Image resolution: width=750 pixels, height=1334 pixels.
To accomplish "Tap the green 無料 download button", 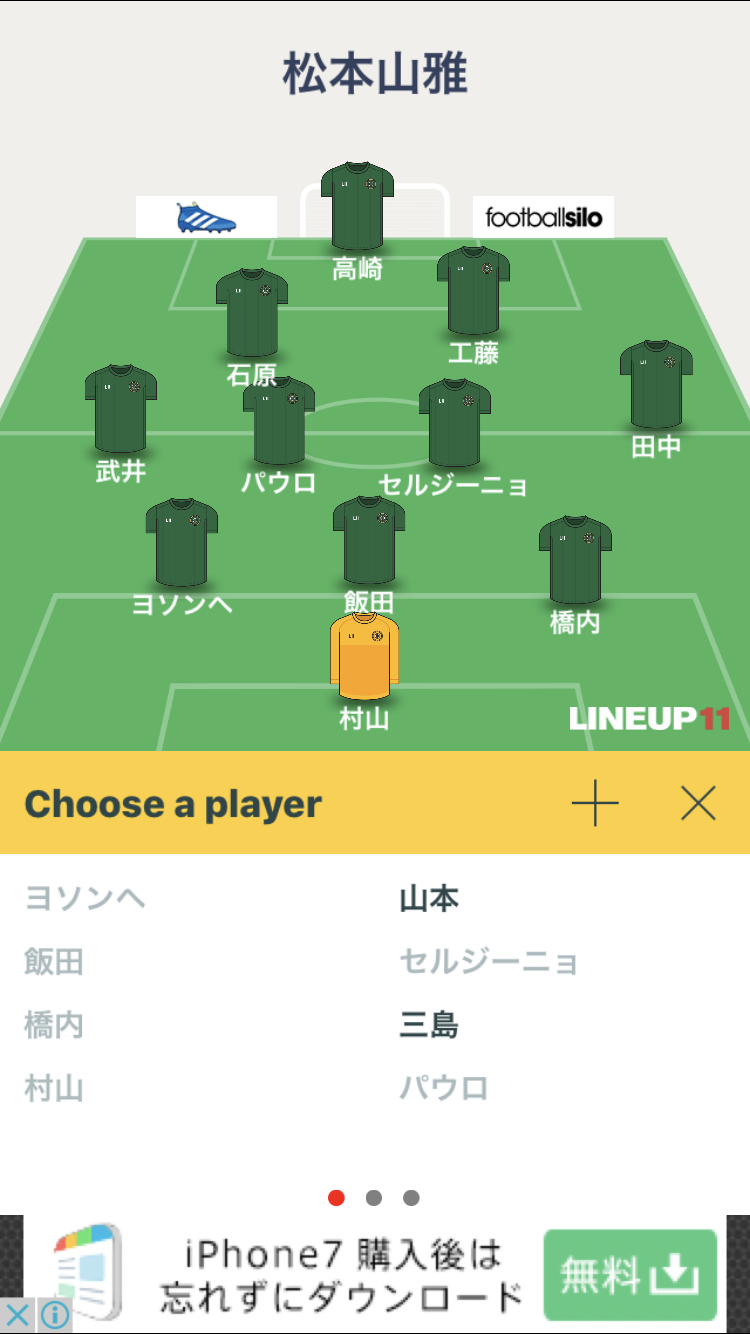I will coord(630,1275).
